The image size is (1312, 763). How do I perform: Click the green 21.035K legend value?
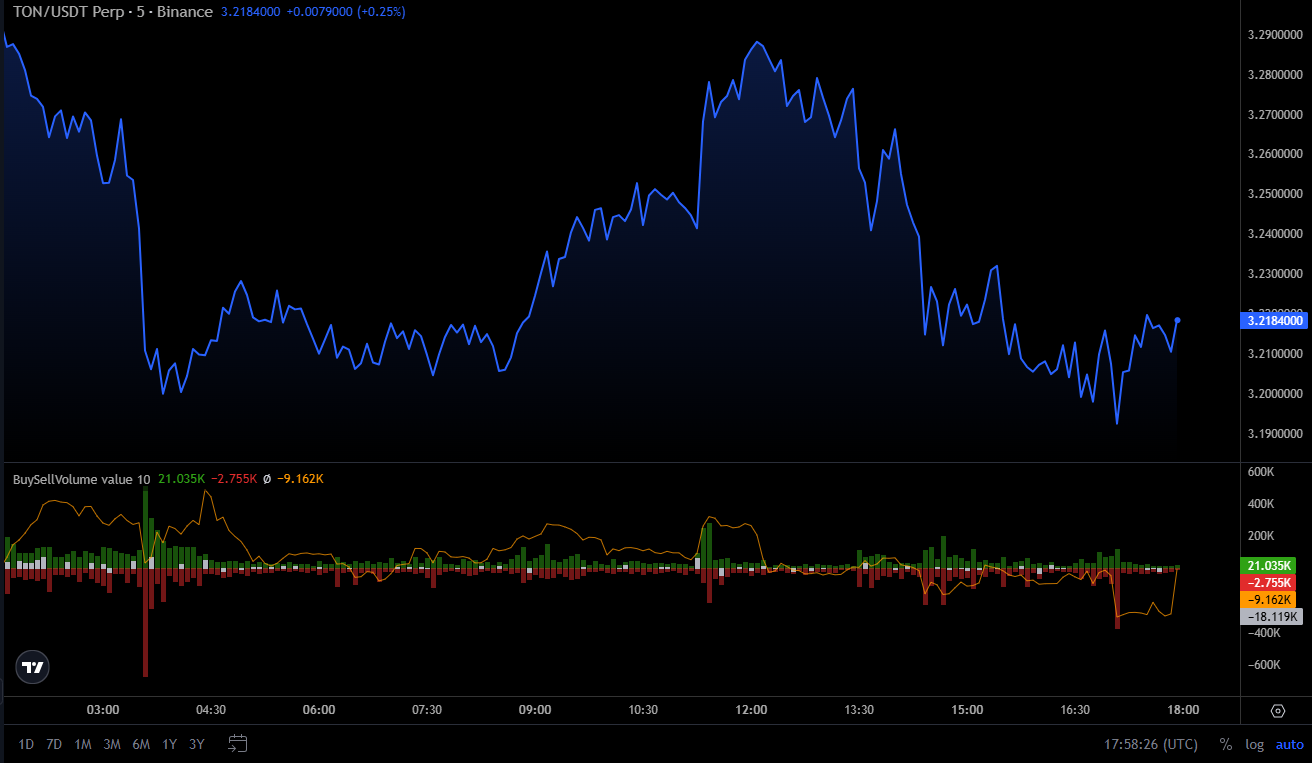(x=181, y=479)
